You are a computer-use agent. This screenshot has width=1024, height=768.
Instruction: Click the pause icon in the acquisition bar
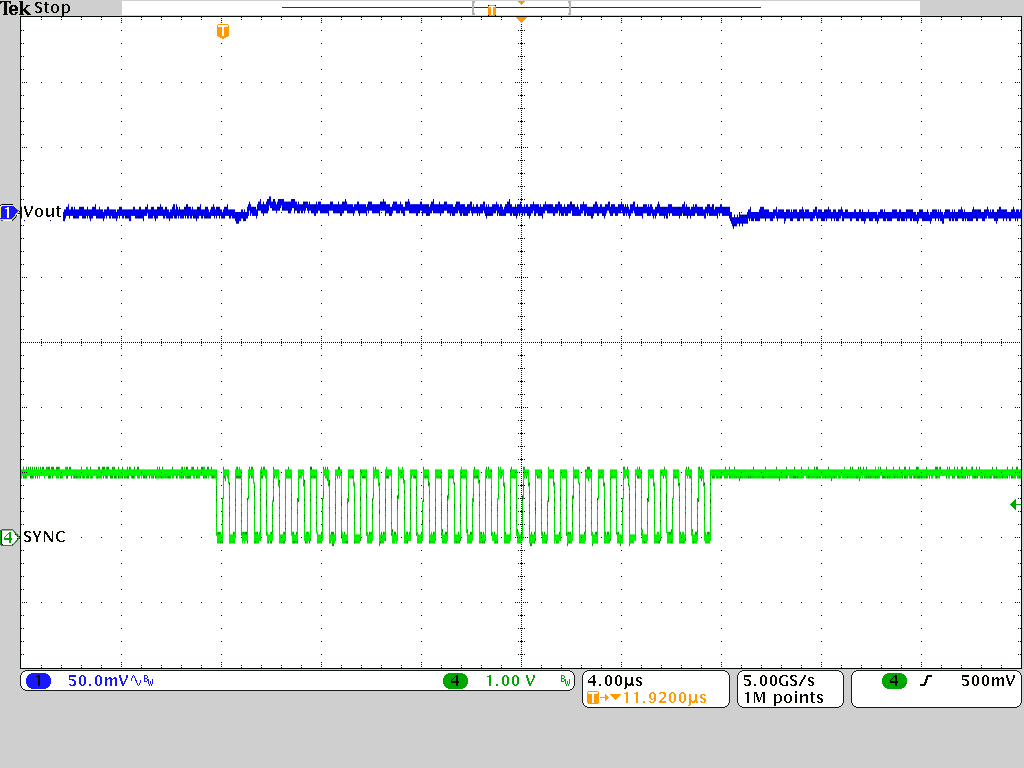pos(490,9)
